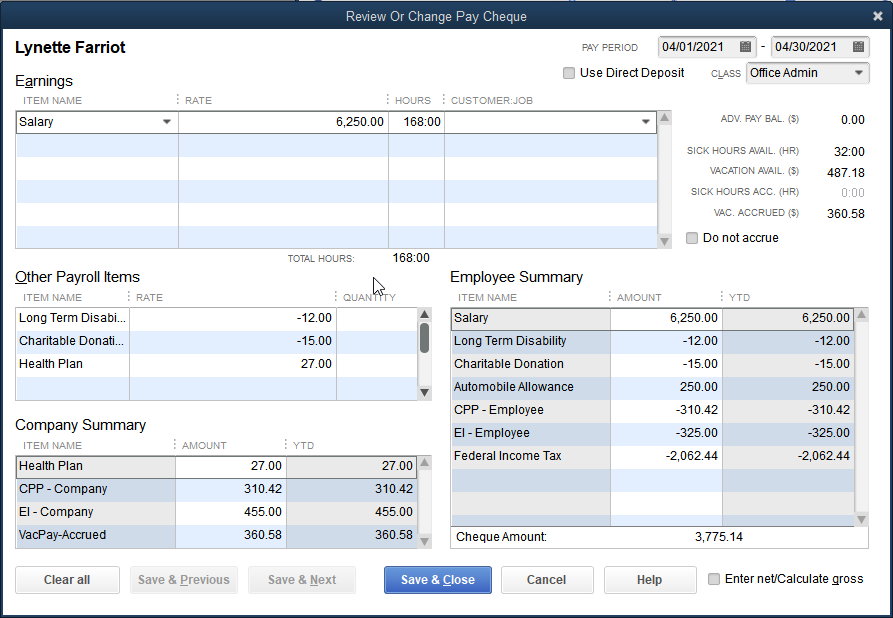Screen dimensions: 893x618
Task: Select CPP - Company row
Action: tap(216, 489)
